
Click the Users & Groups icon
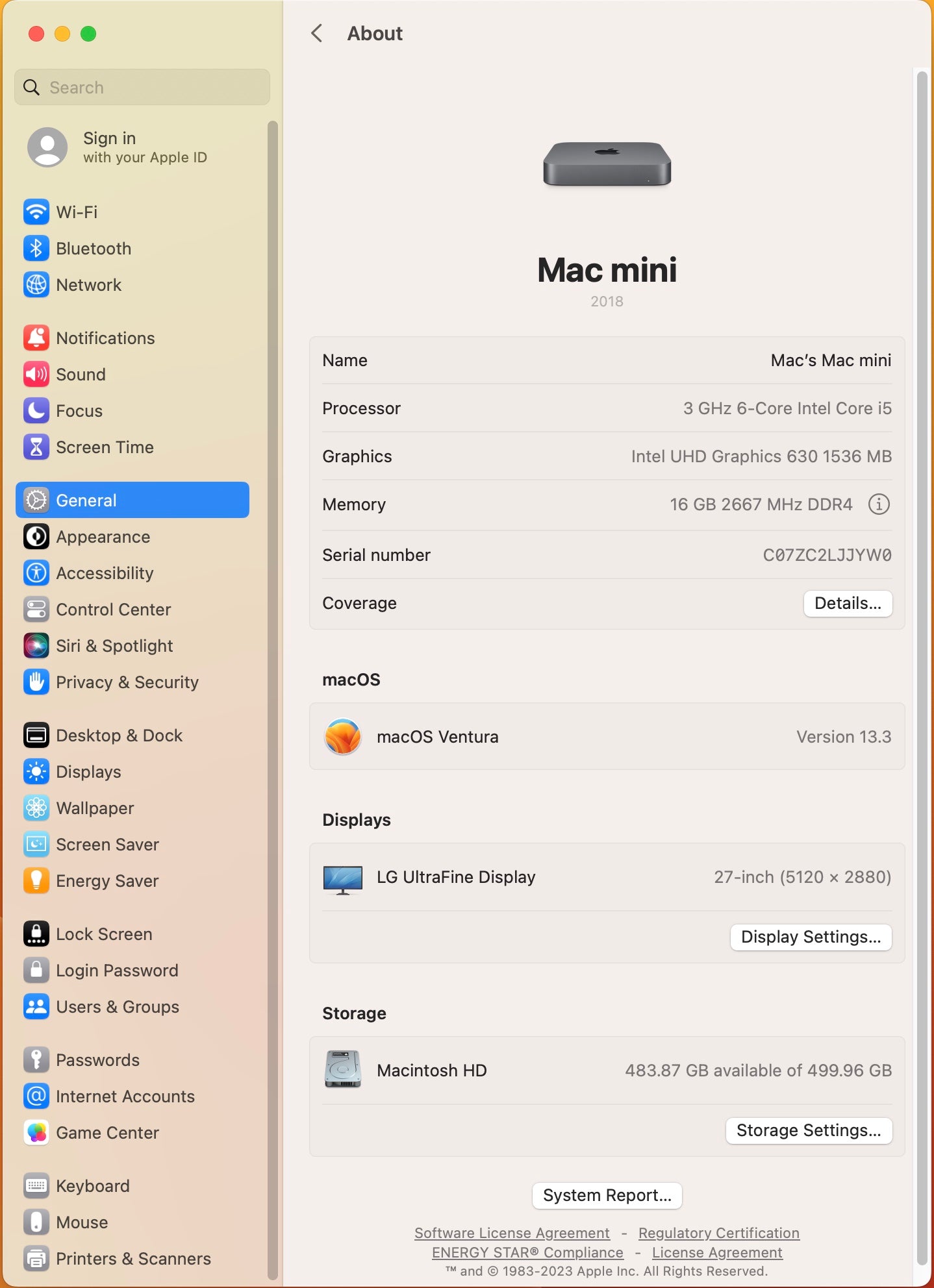pos(36,1007)
